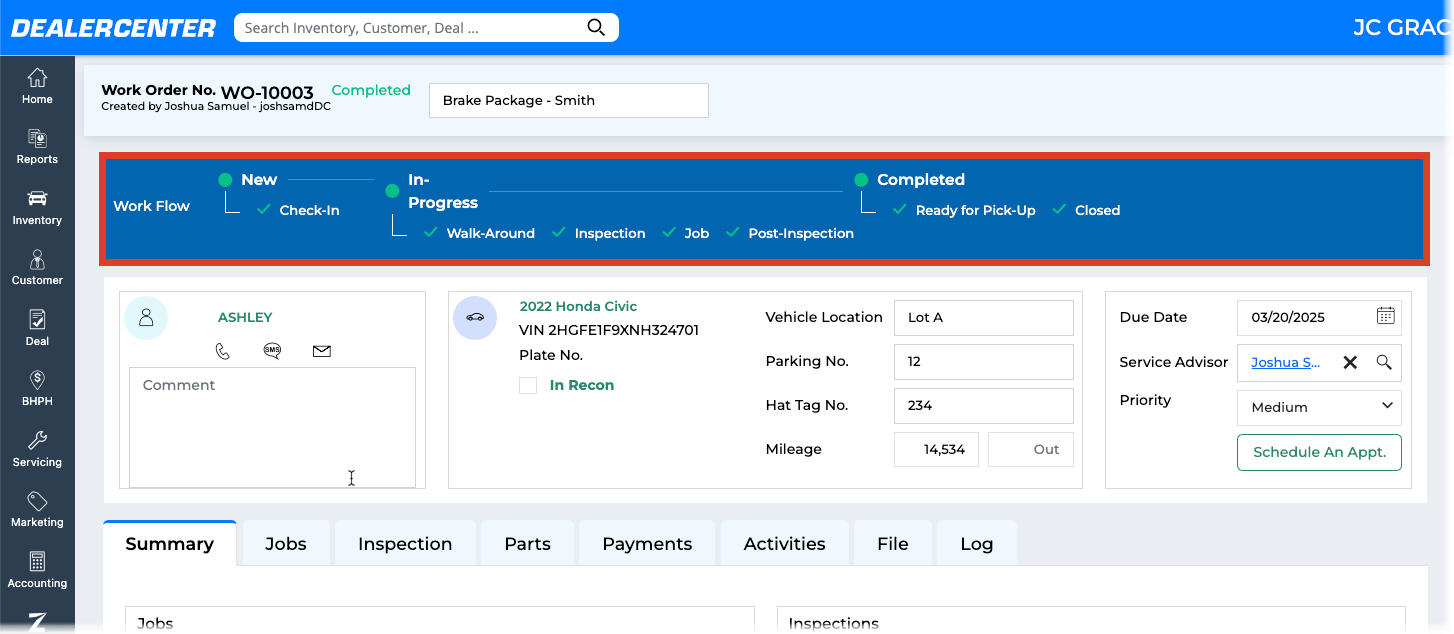
Task: Clear the Service Advisor with X
Action: coord(1350,362)
